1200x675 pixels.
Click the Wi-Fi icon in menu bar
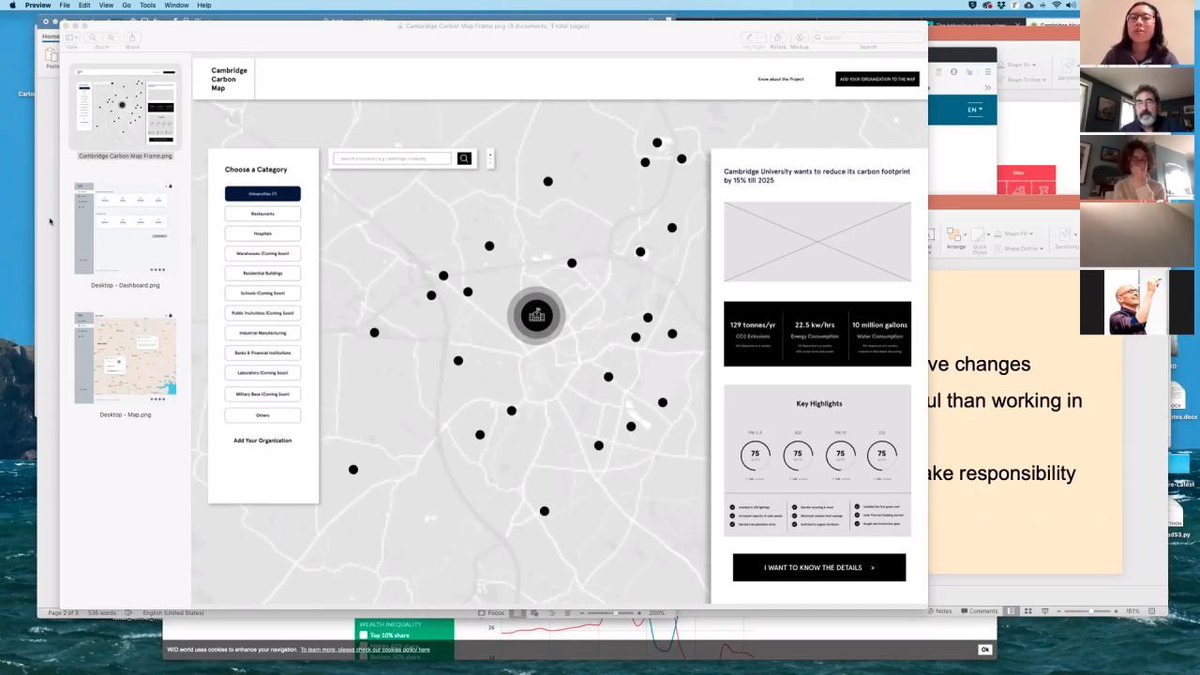coord(1056,5)
